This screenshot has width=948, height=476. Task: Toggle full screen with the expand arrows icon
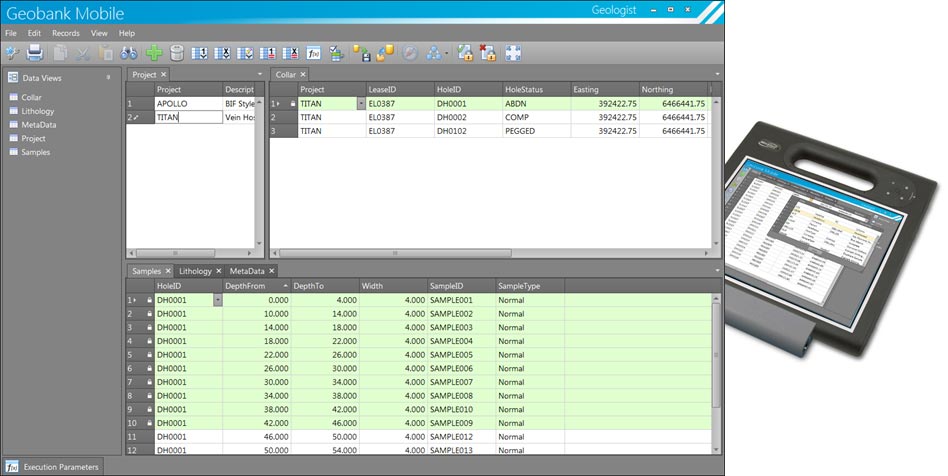513,53
